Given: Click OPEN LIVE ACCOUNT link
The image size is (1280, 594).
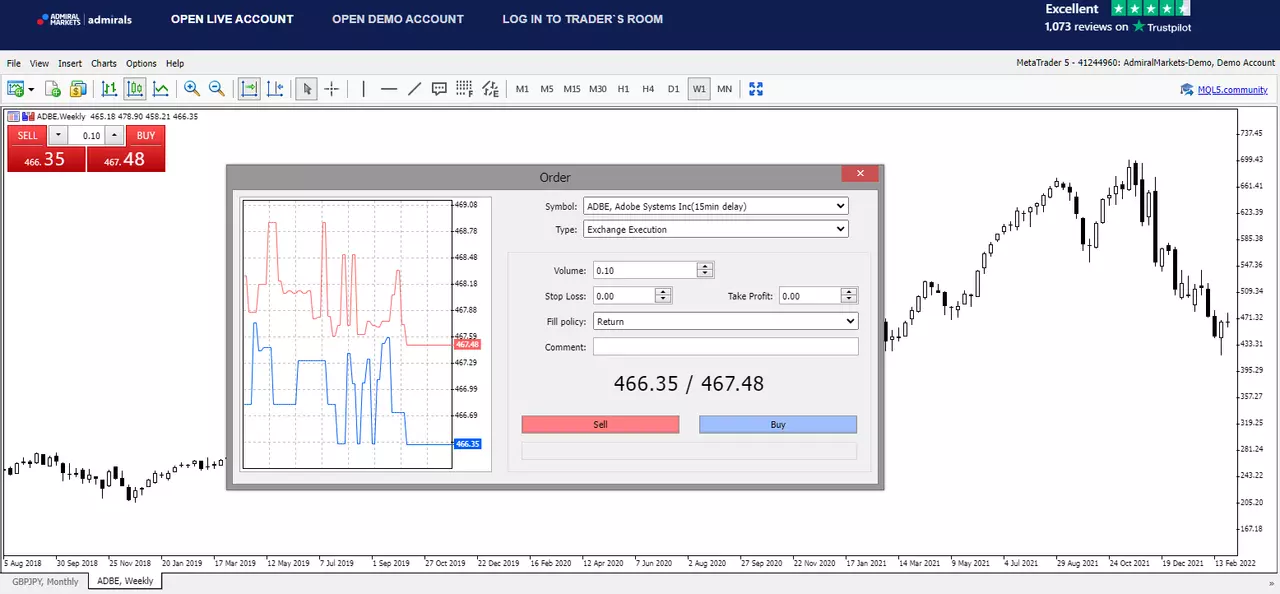Looking at the screenshot, I should click(232, 19).
